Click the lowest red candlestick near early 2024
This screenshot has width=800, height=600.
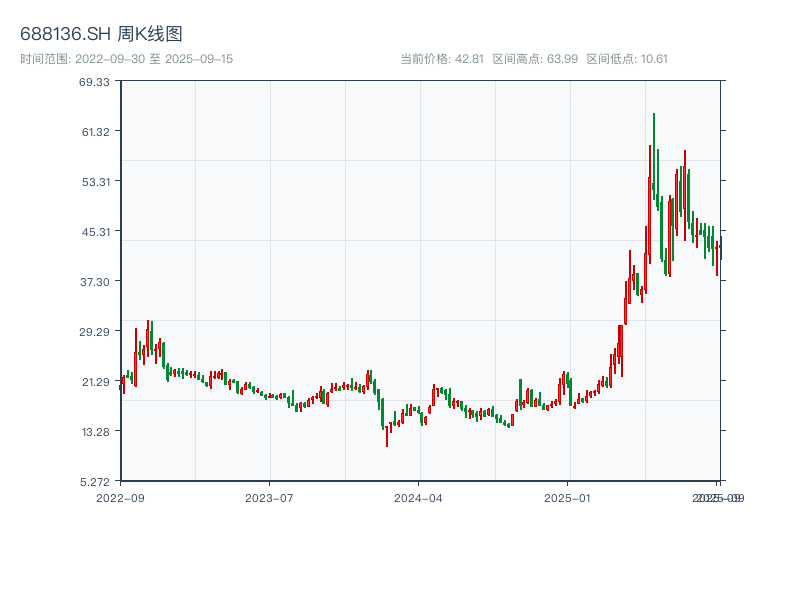[387, 437]
